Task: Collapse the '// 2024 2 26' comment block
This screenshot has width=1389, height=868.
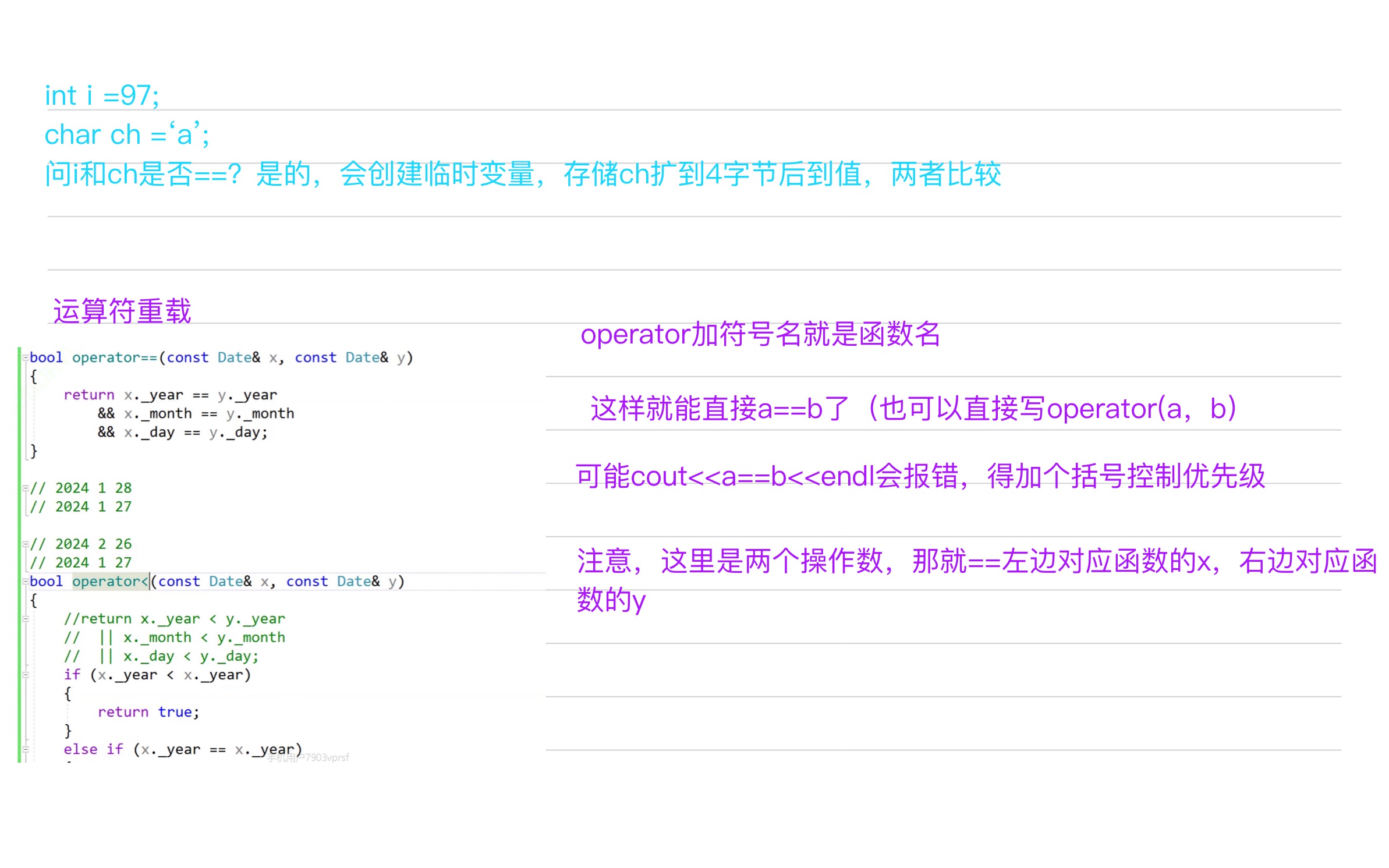Action: 25,544
